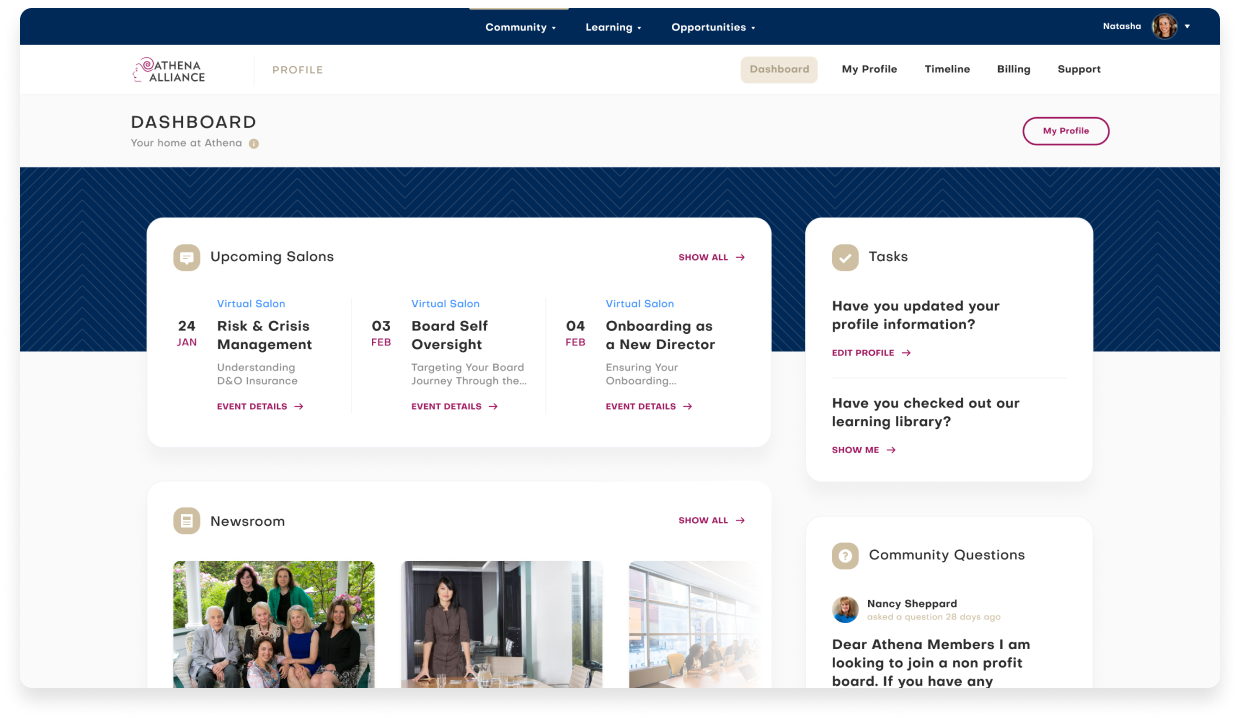
Task: Click the Athena Alliance logo
Action: (x=169, y=70)
